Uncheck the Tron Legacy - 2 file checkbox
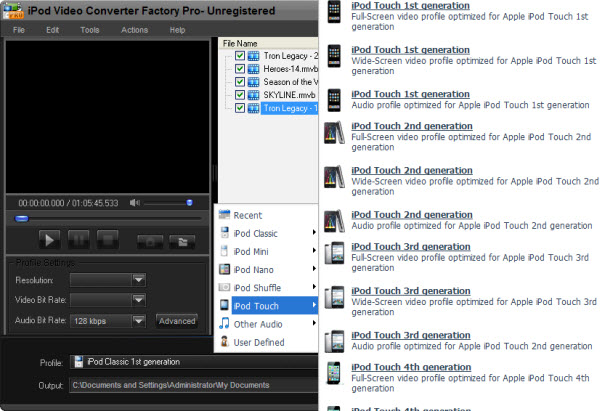This screenshot has height=411, width=600. [240, 56]
